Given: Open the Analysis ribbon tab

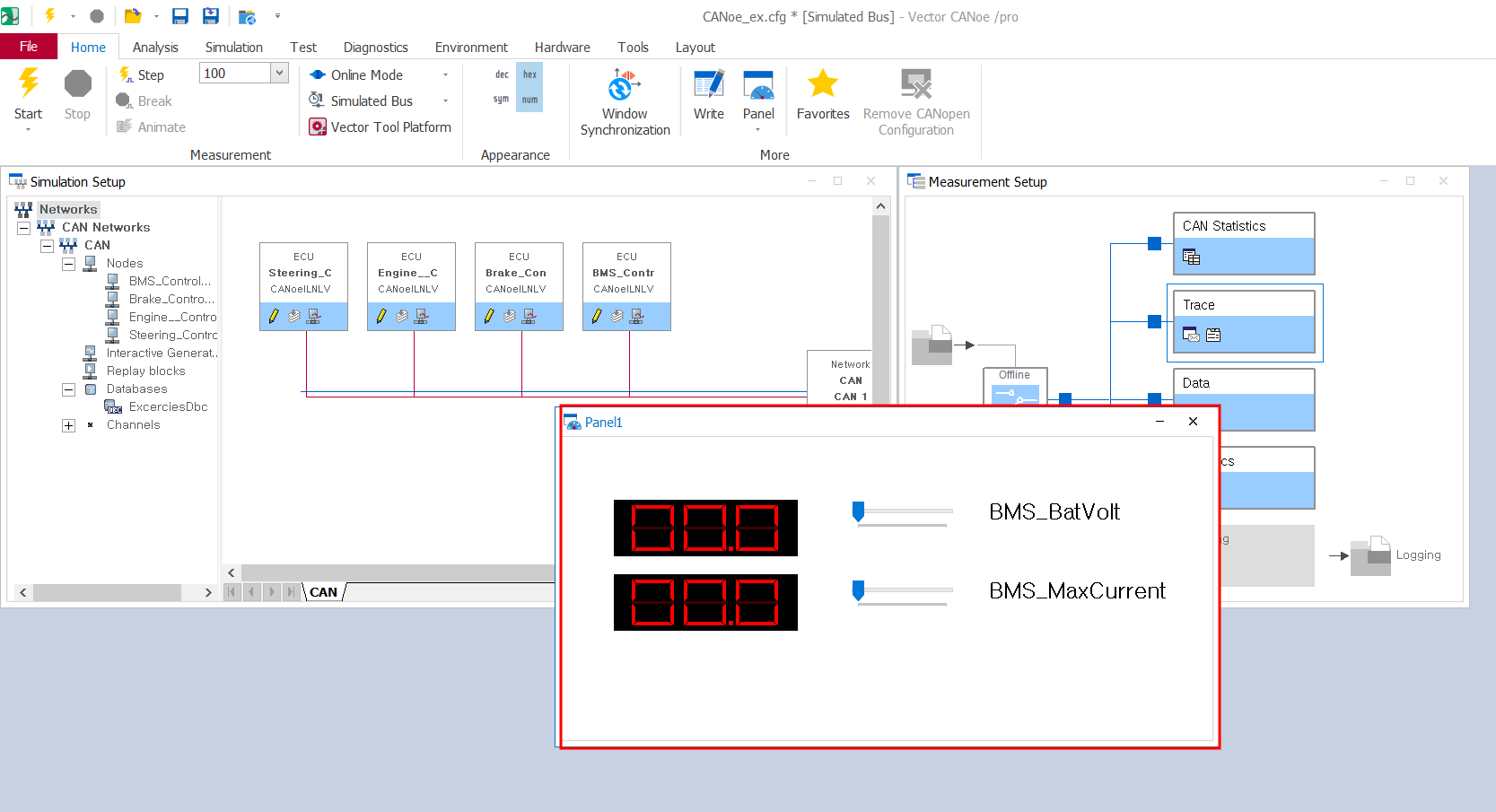Looking at the screenshot, I should (155, 48).
